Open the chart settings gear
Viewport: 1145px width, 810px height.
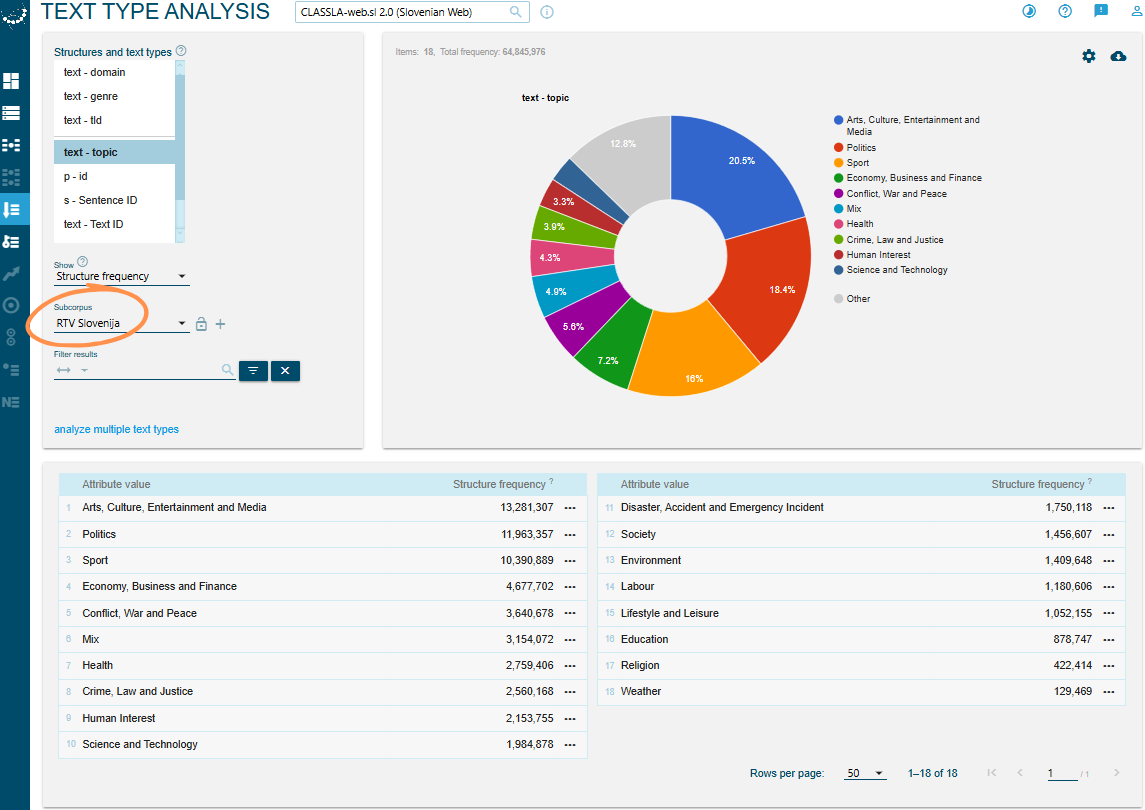point(1088,56)
